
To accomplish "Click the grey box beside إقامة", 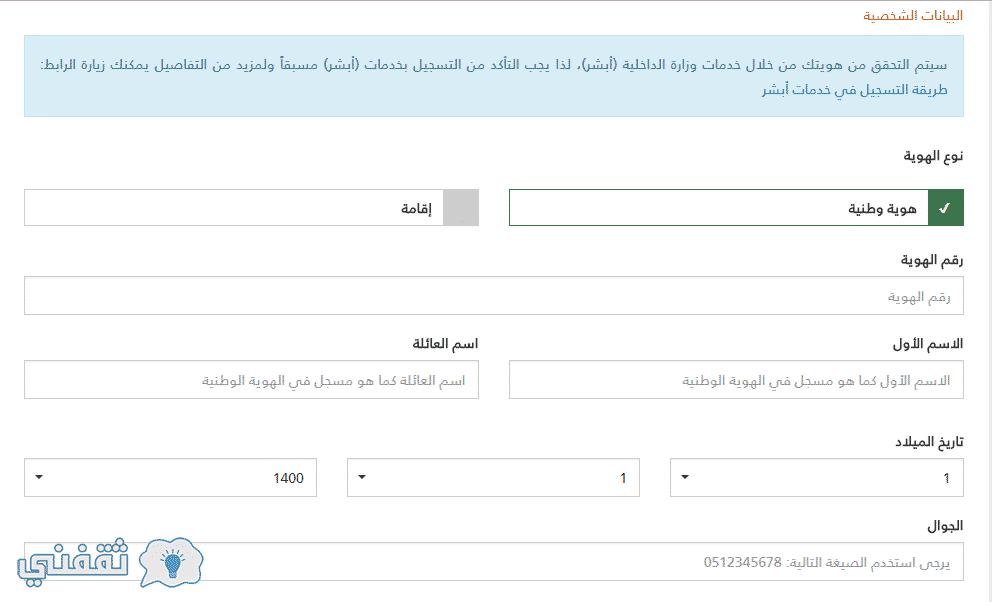I will (x=461, y=207).
